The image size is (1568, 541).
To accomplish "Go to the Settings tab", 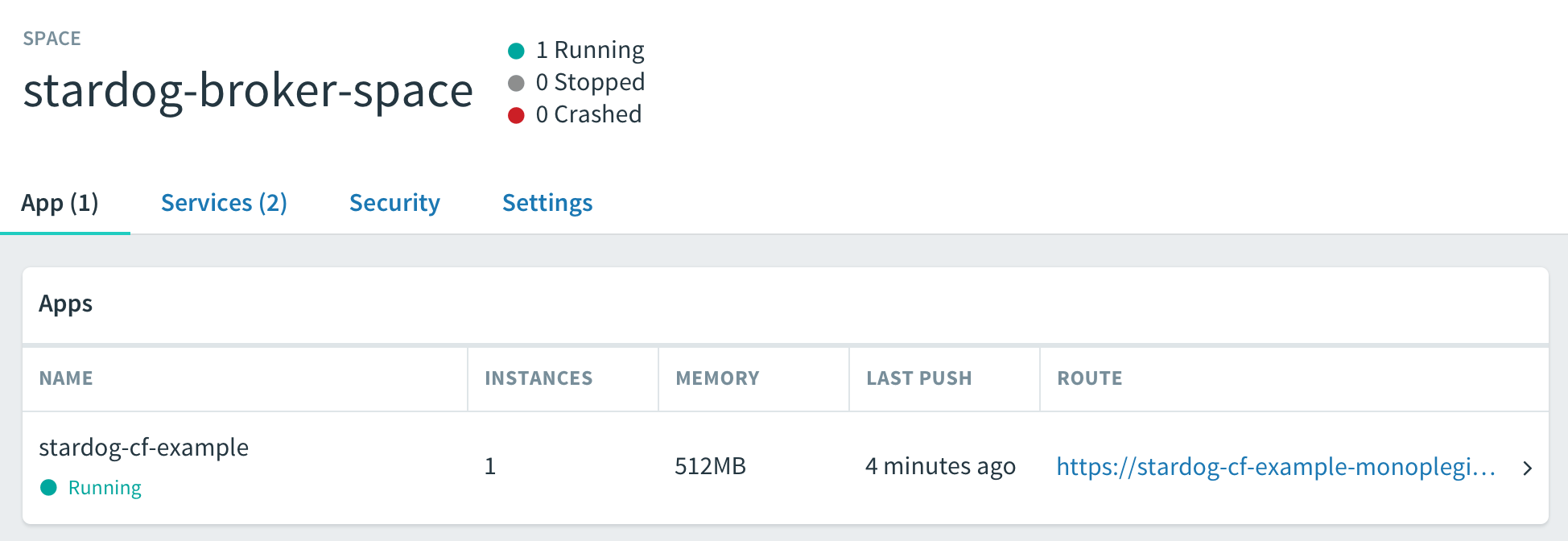I will pos(547,203).
